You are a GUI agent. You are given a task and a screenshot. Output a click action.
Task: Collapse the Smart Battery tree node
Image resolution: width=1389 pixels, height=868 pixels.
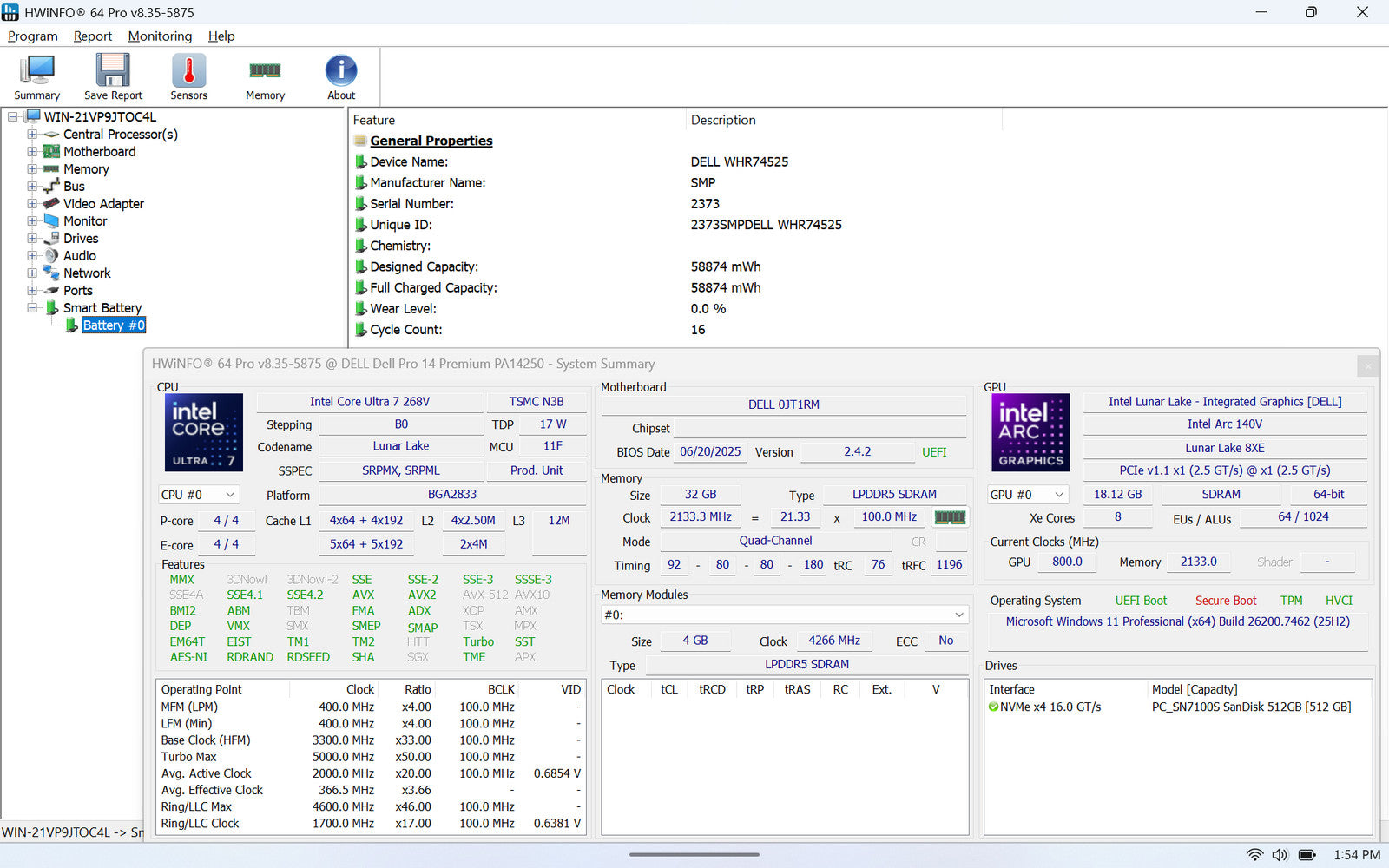click(32, 308)
